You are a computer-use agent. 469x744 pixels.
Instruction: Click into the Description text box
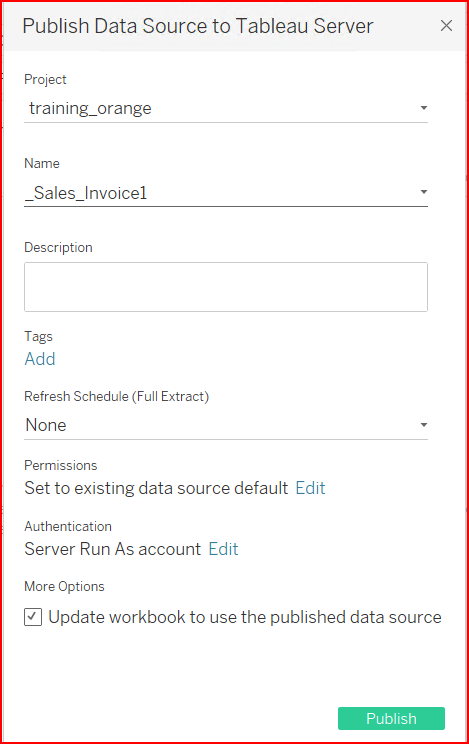click(x=226, y=287)
